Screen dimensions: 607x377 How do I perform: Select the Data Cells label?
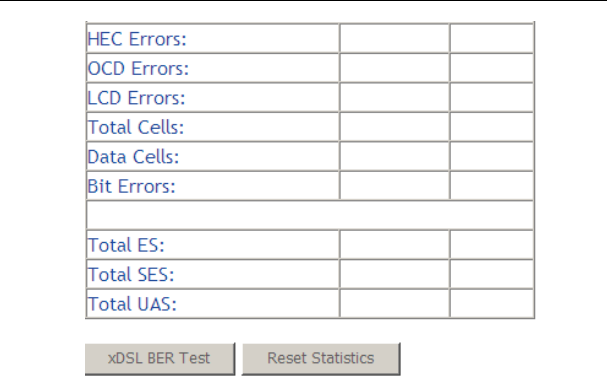point(133,156)
